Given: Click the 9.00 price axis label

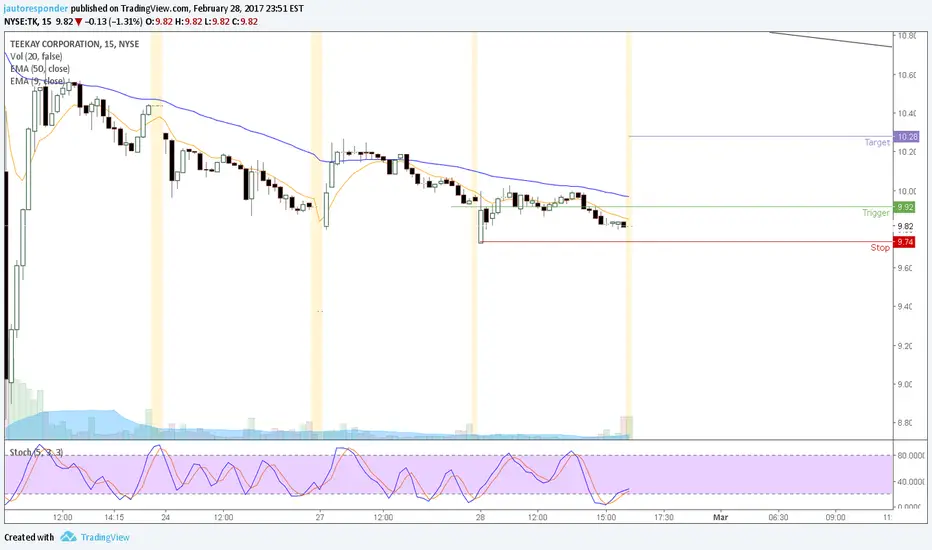Looking at the screenshot, I should point(905,384).
